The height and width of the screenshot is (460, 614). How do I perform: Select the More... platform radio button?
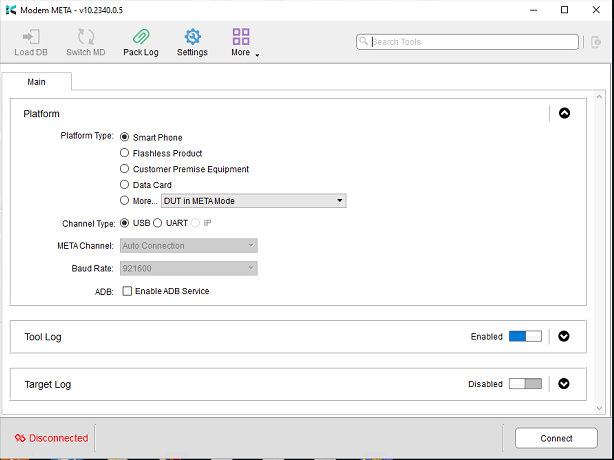125,200
